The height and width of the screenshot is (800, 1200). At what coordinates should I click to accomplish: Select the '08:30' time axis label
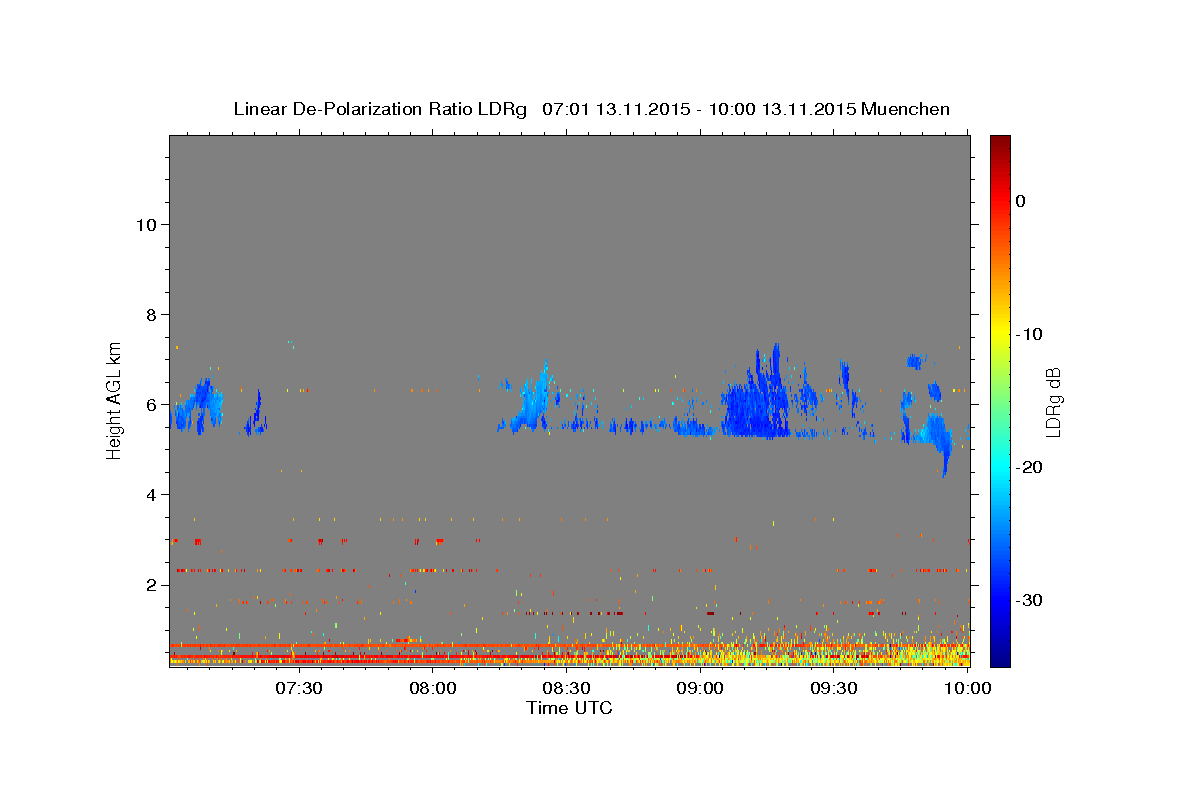566,688
